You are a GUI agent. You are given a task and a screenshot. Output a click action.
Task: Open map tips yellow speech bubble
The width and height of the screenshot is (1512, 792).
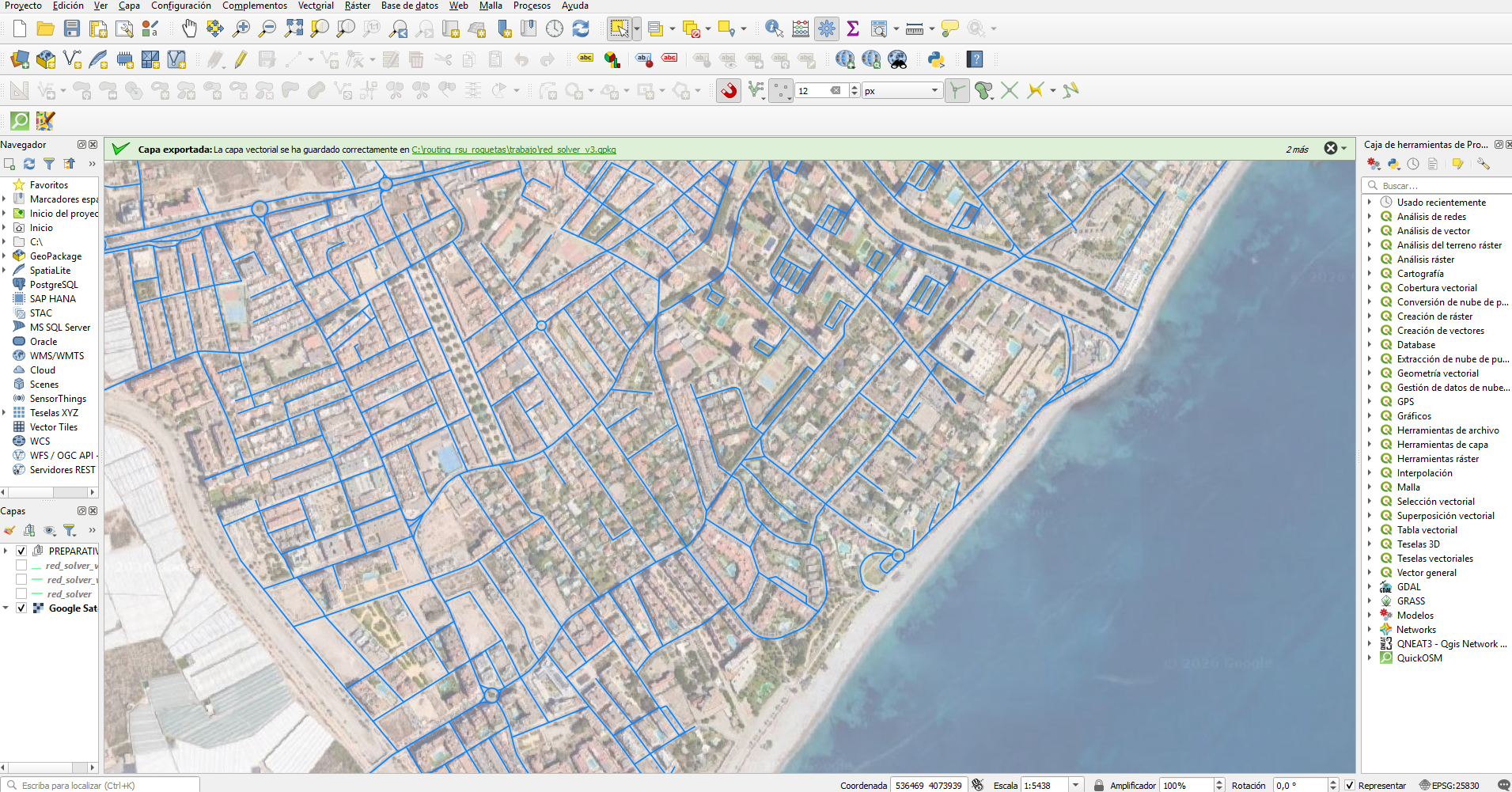coord(950,29)
